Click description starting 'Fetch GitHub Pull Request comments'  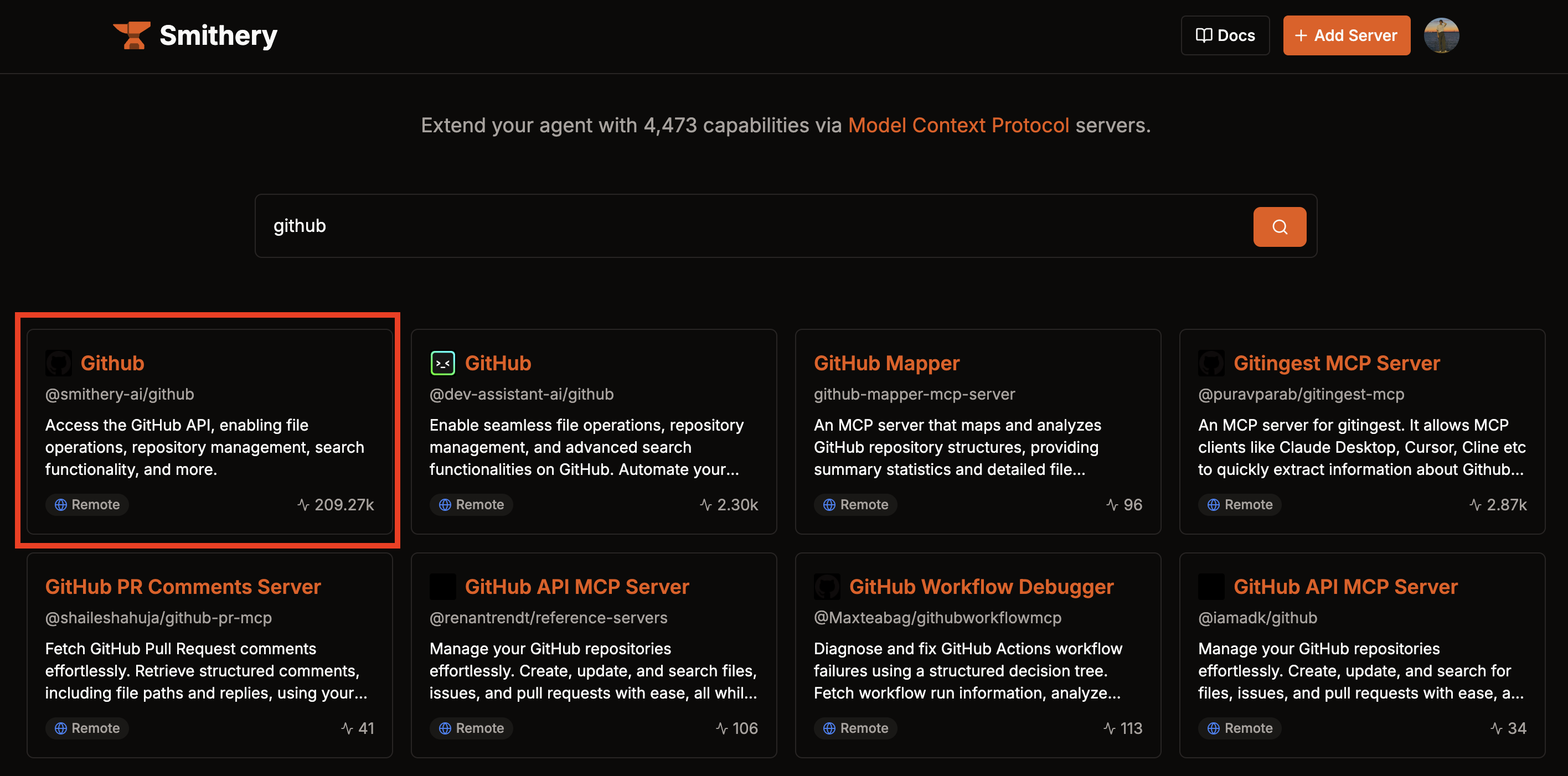tap(207, 671)
